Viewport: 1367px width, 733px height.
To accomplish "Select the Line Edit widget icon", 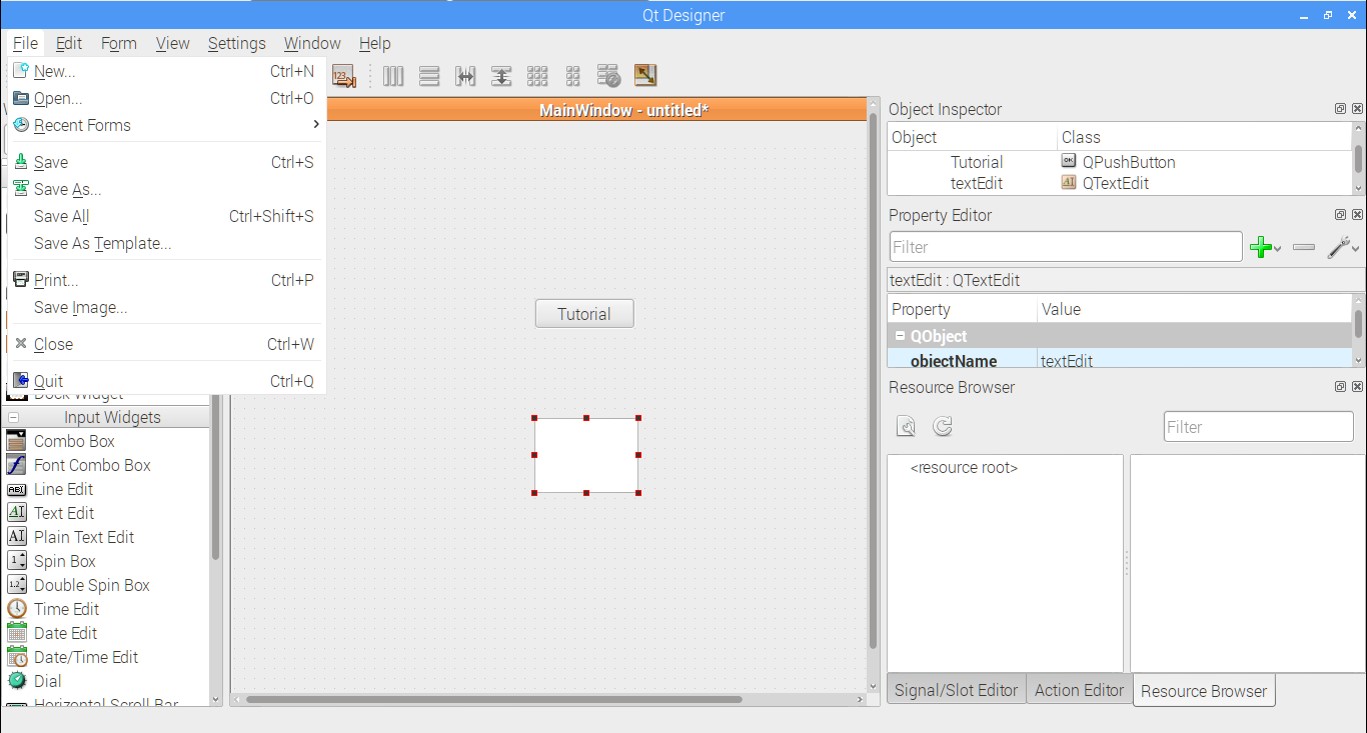I will [17, 489].
